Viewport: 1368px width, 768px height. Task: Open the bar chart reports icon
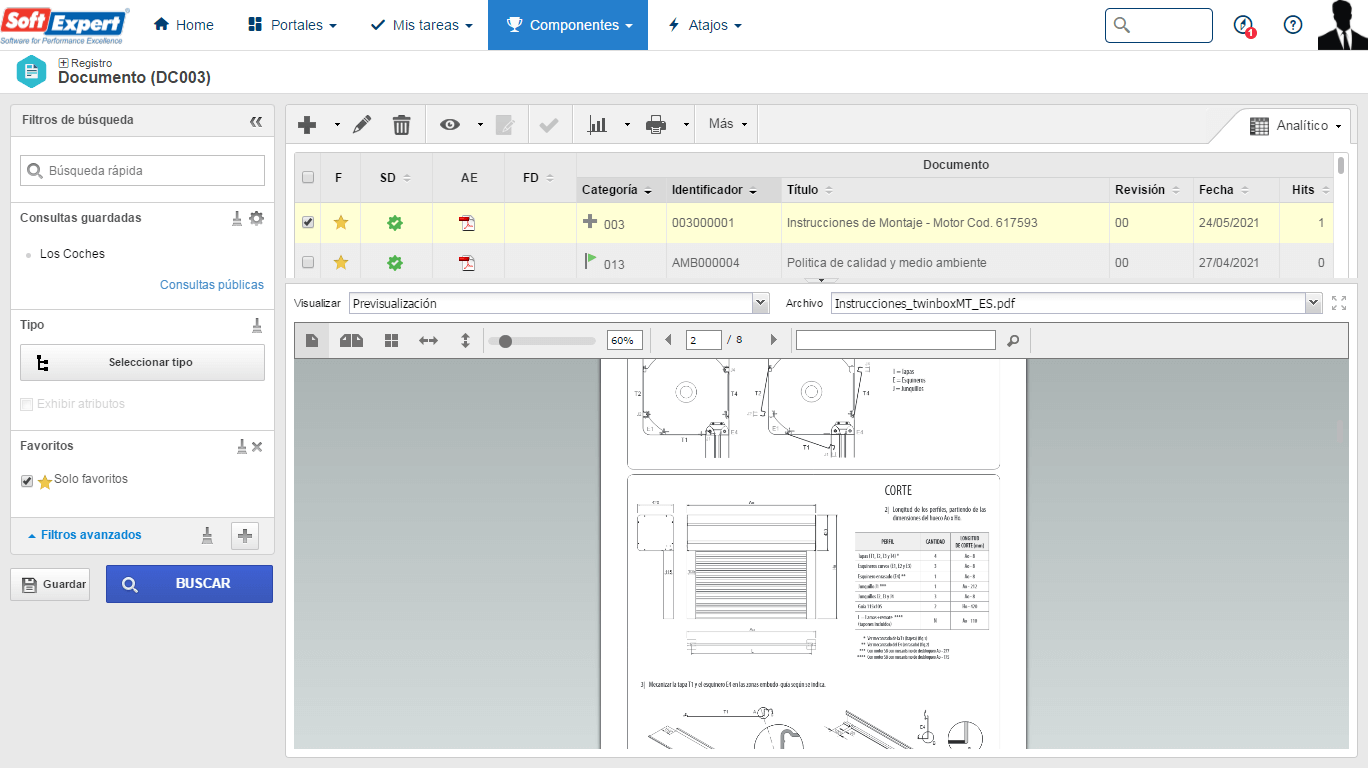(x=598, y=125)
